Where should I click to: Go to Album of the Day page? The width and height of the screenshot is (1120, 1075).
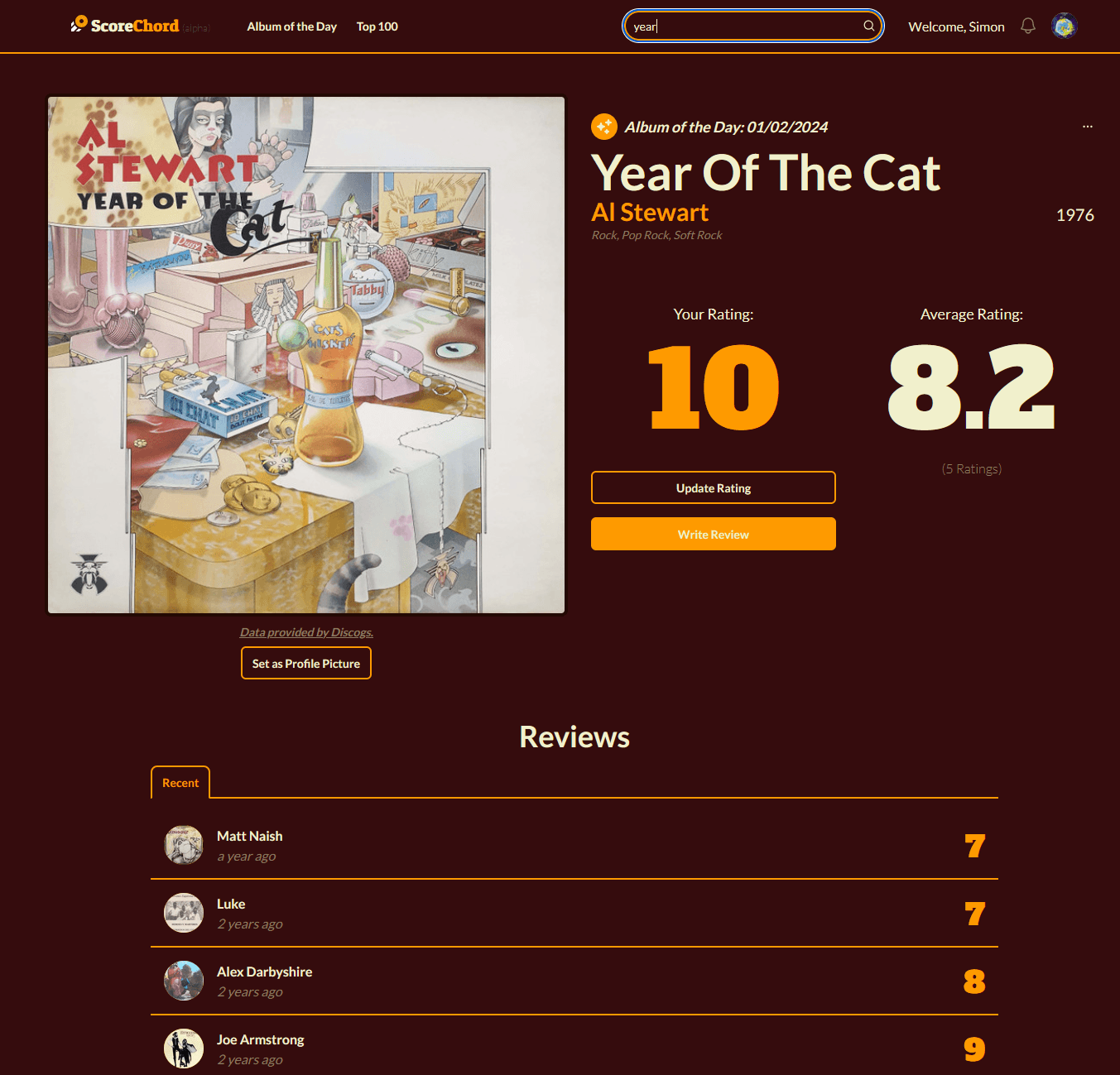(291, 26)
